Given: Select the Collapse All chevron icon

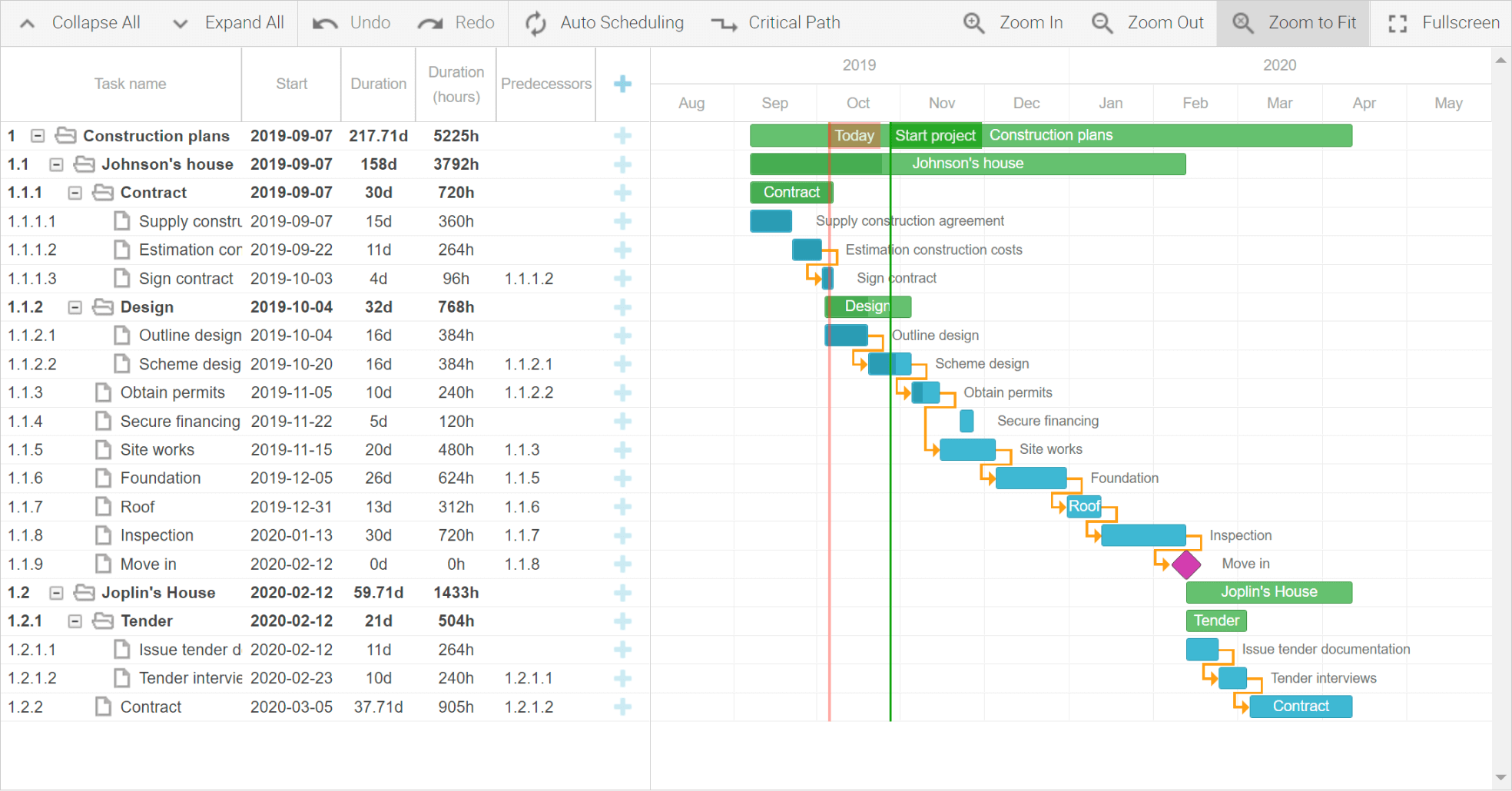Looking at the screenshot, I should point(27,22).
